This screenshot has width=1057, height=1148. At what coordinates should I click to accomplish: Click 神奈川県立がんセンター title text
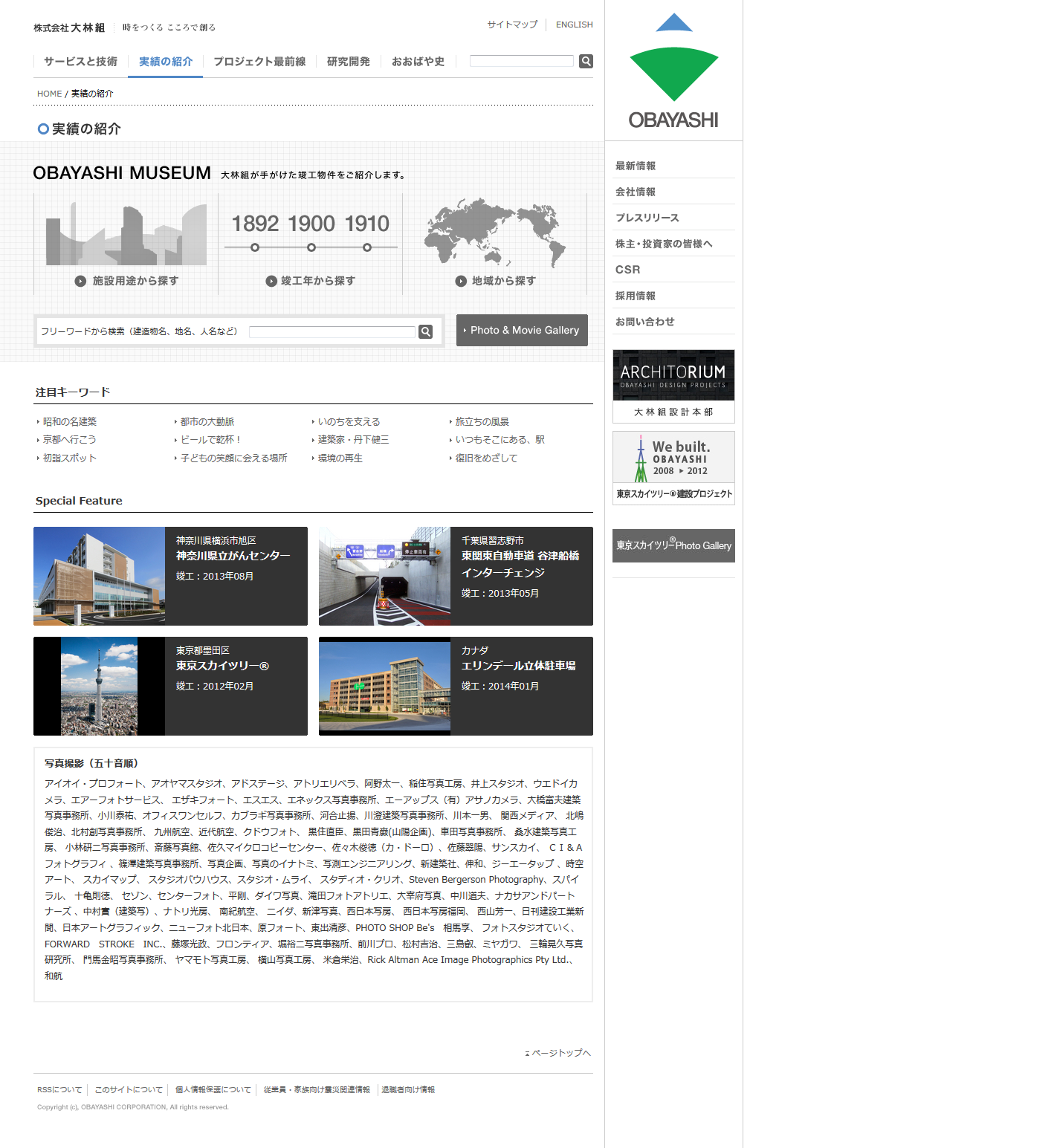233,556
